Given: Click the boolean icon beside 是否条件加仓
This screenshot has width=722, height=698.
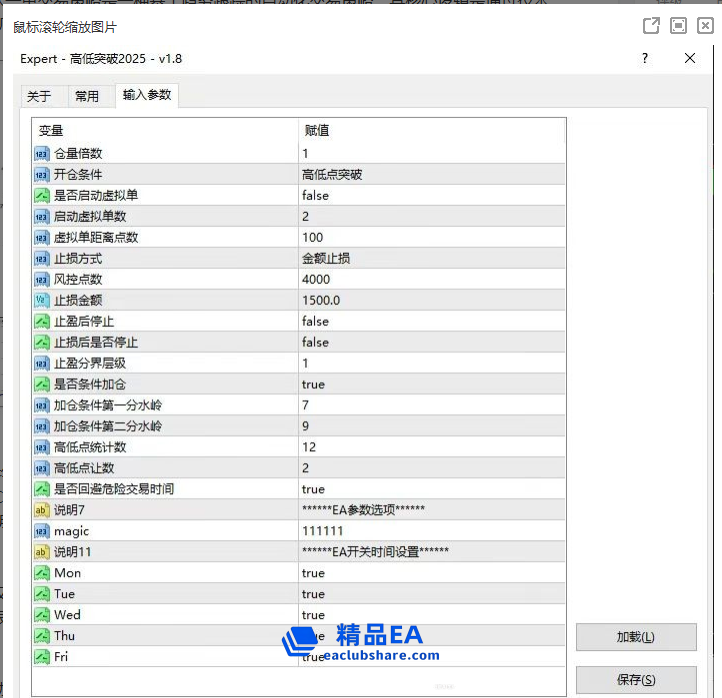Looking at the screenshot, I should [41, 384].
